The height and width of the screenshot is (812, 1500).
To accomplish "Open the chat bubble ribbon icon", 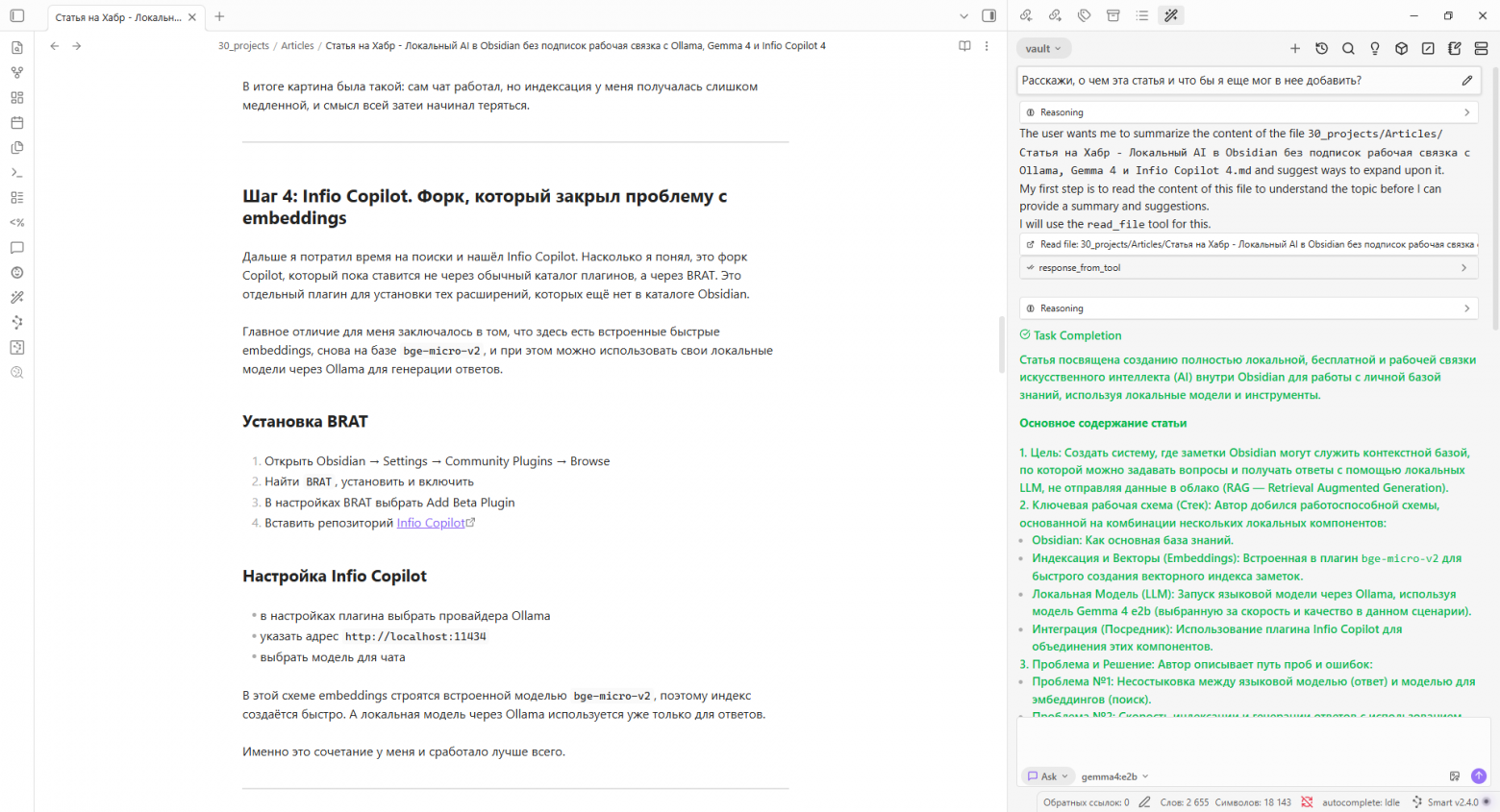I will 17,248.
